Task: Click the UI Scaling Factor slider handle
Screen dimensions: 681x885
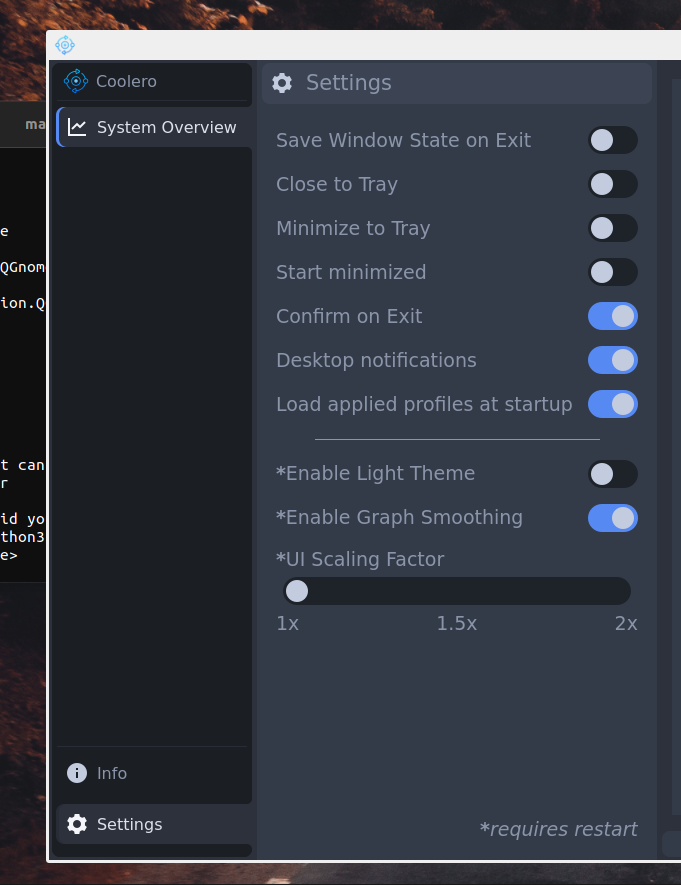Action: tap(297, 591)
